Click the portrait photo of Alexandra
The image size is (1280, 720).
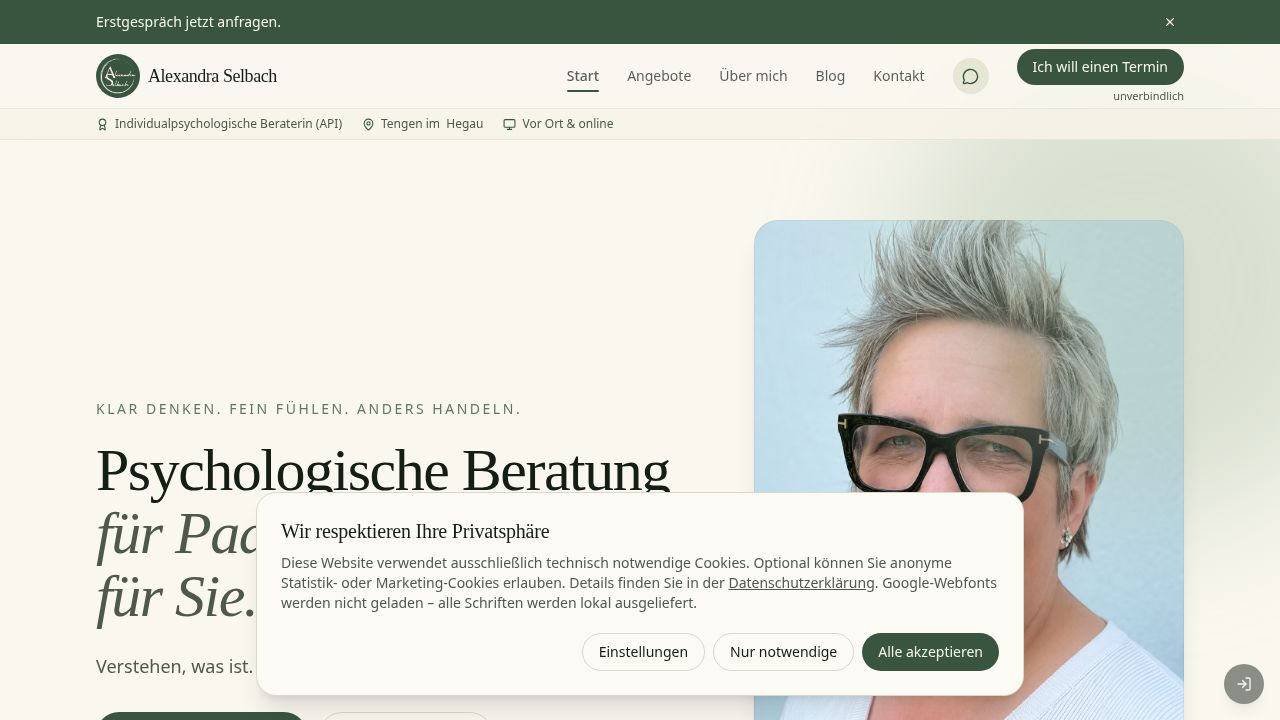969,470
